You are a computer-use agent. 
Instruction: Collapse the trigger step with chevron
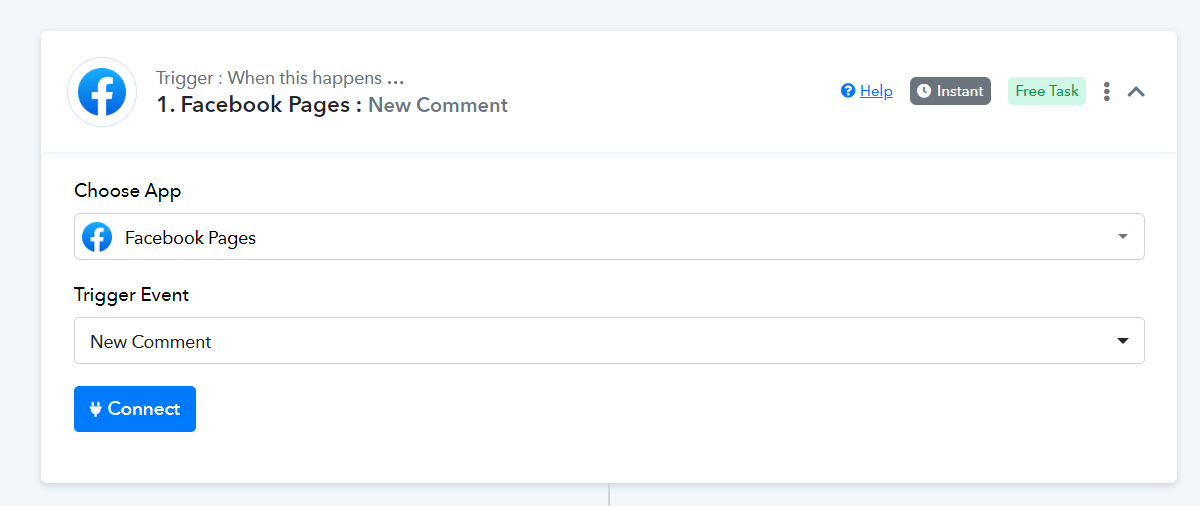point(1136,91)
